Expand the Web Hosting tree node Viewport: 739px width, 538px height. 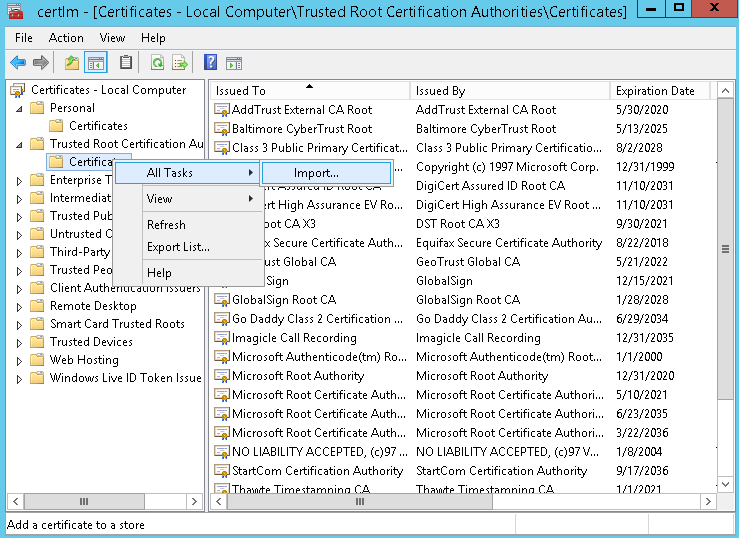pyautogui.click(x=20, y=360)
